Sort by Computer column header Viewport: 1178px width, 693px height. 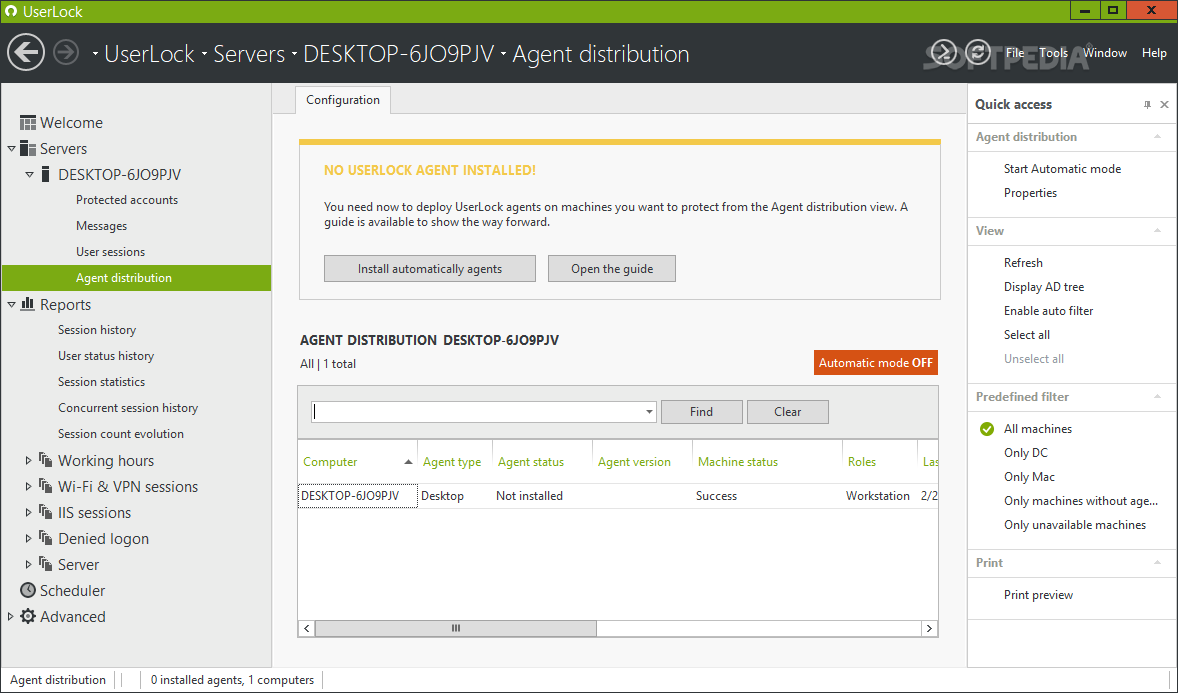pos(358,461)
